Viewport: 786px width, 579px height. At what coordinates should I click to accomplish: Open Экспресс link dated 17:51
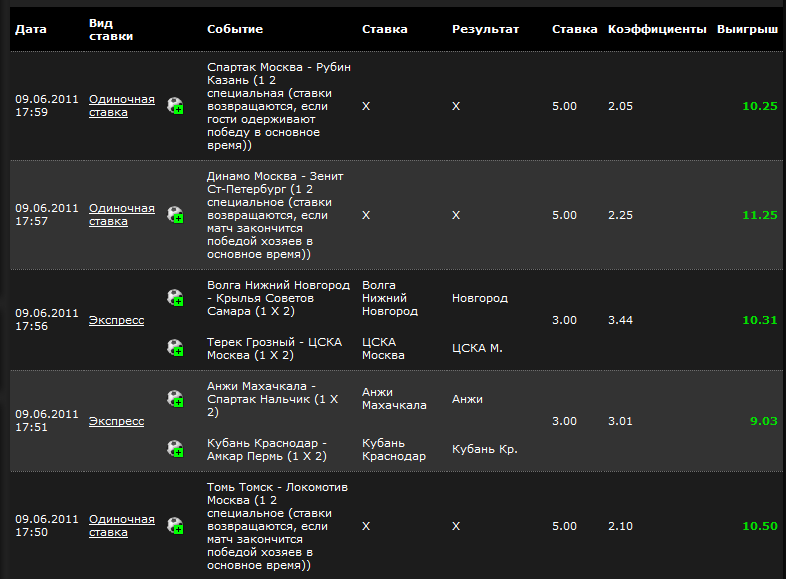pos(116,421)
